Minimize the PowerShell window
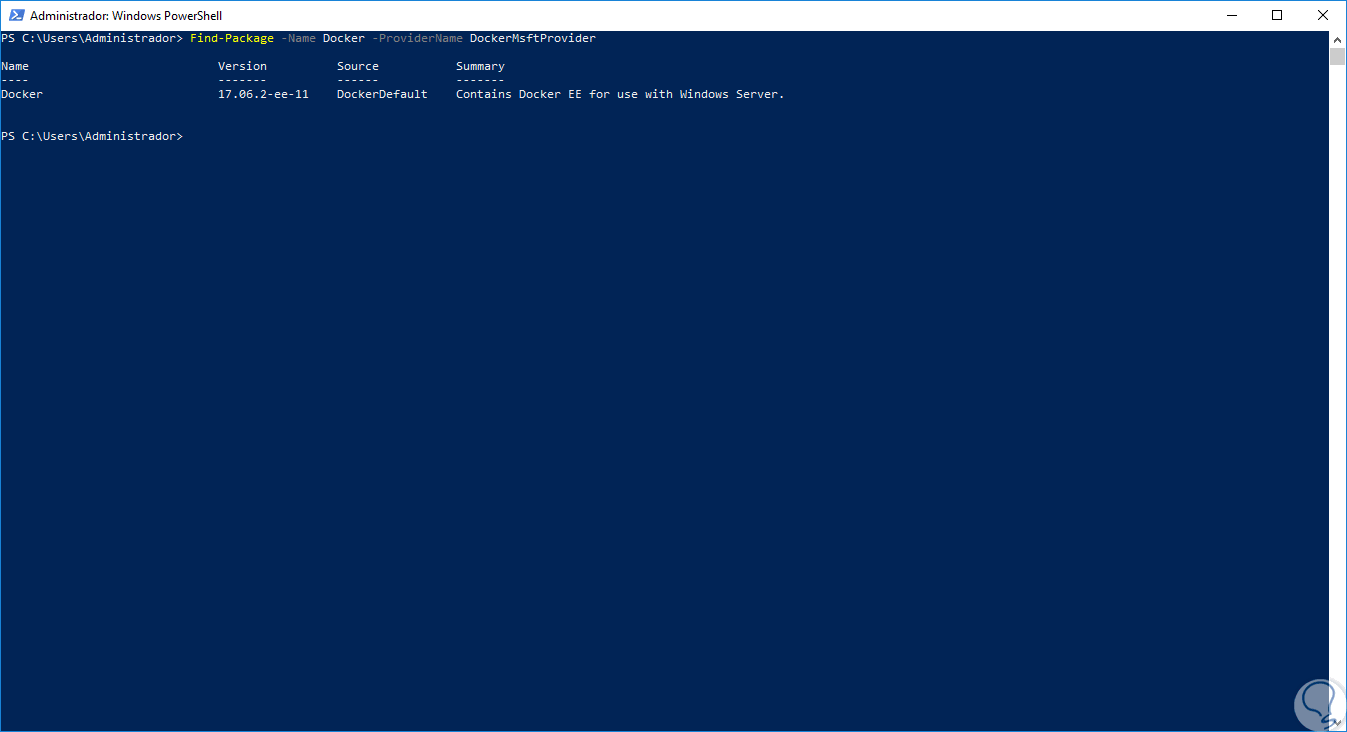 click(x=1231, y=15)
